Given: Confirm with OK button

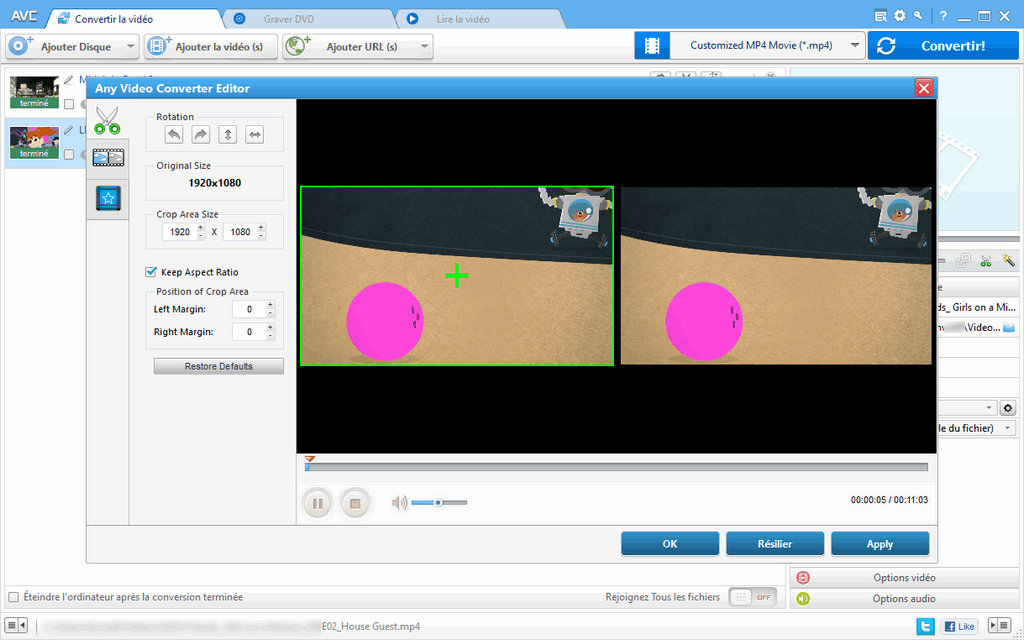Looking at the screenshot, I should (670, 544).
